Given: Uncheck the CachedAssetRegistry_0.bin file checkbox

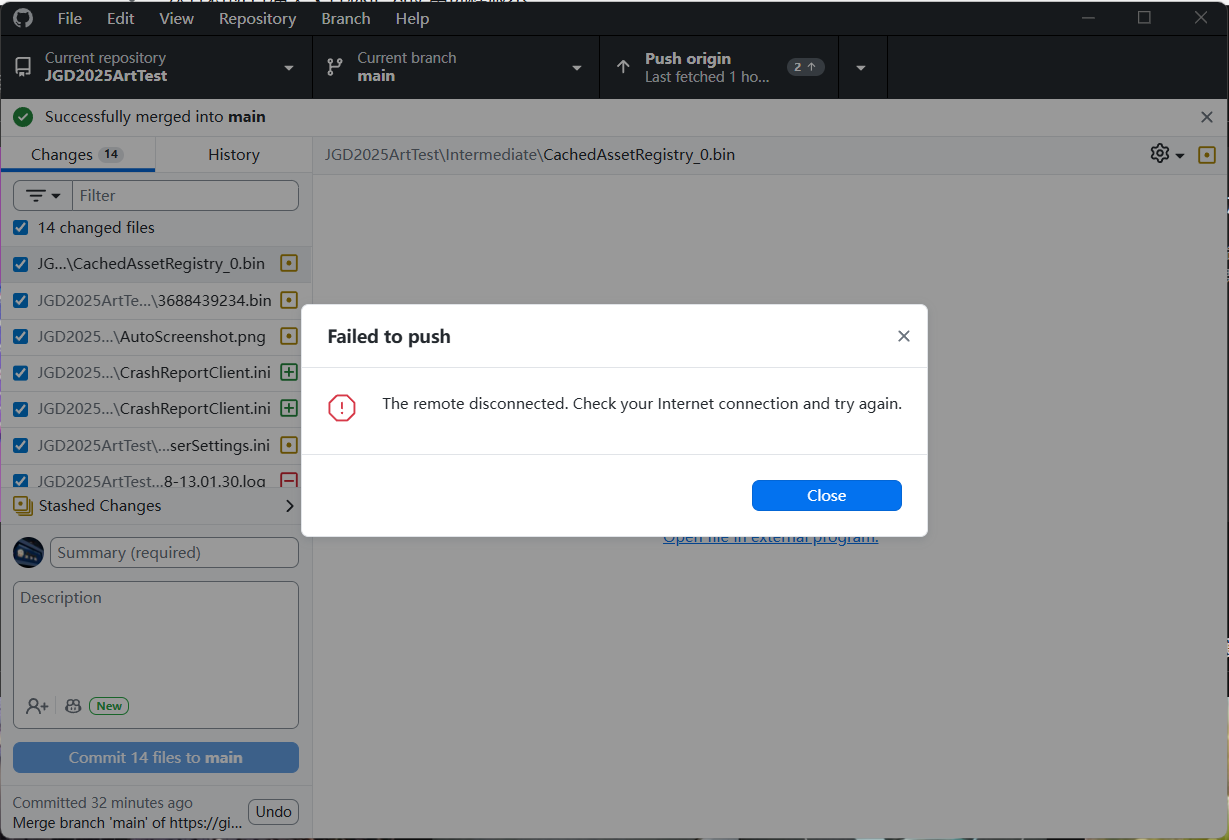Looking at the screenshot, I should point(21,264).
